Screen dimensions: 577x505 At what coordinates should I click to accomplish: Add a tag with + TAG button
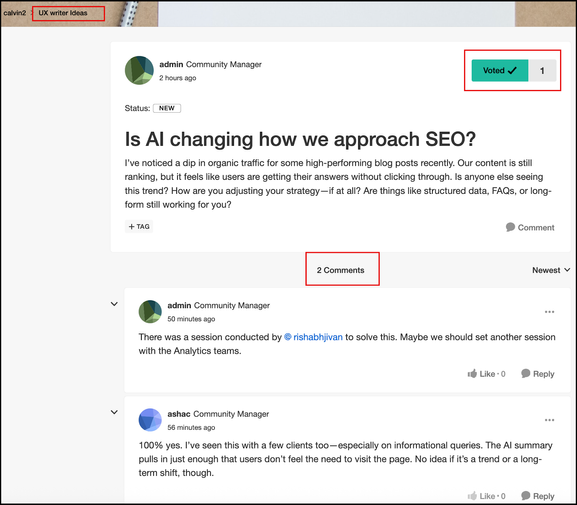click(x=139, y=226)
